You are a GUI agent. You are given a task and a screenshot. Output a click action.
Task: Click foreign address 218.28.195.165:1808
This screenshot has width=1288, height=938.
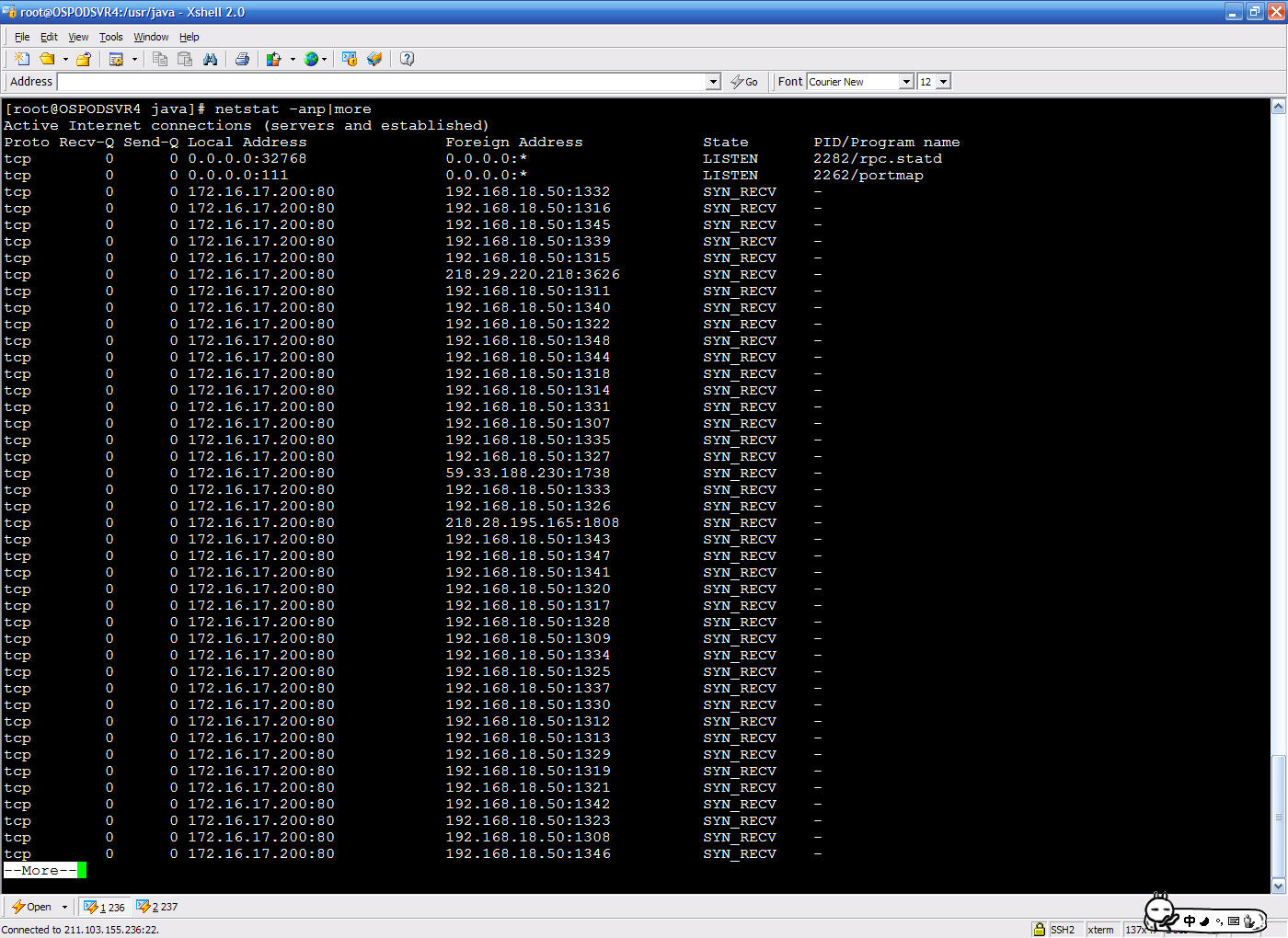click(x=533, y=522)
